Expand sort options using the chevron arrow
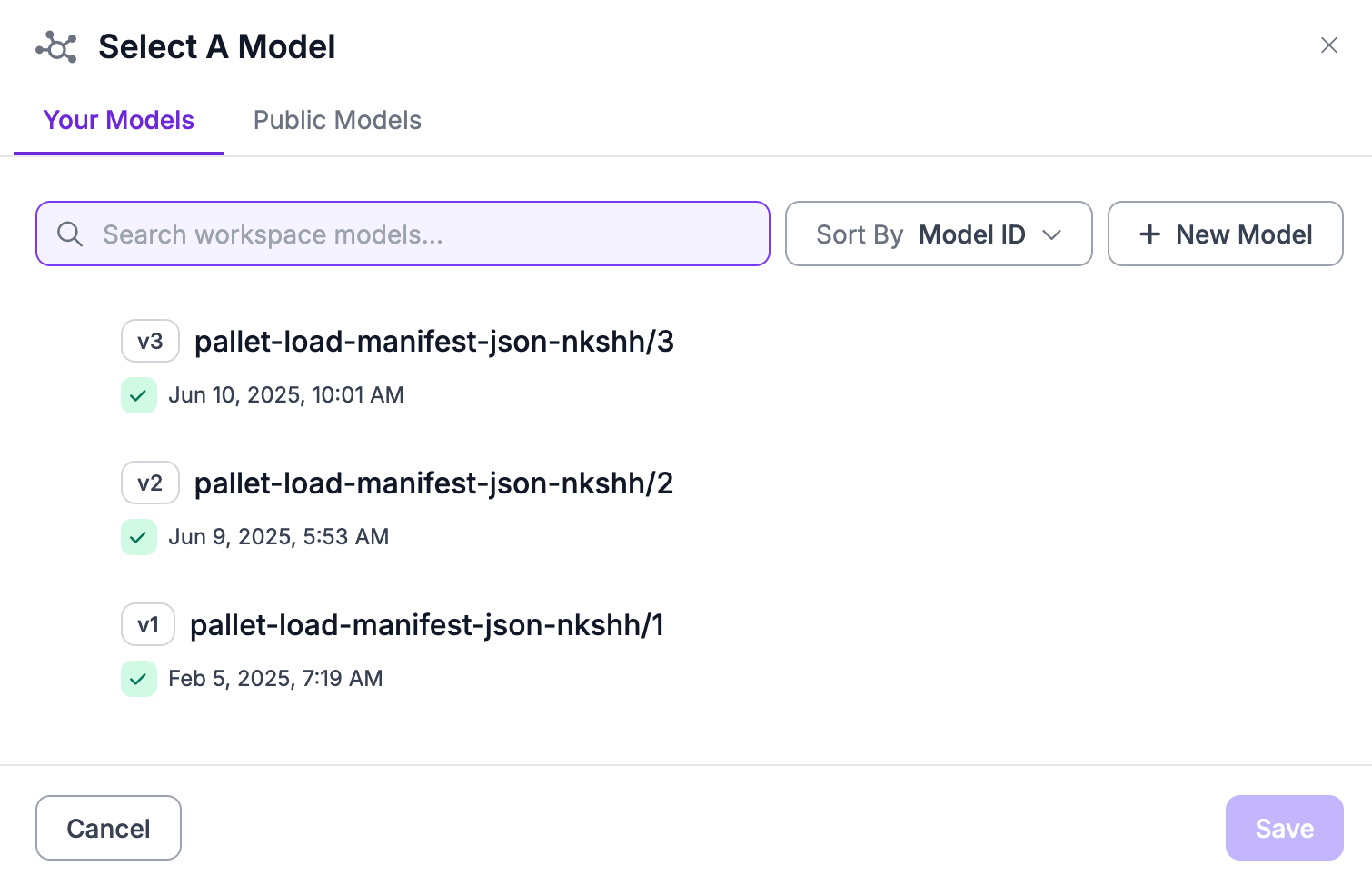The height and width of the screenshot is (876, 1372). pos(1052,234)
